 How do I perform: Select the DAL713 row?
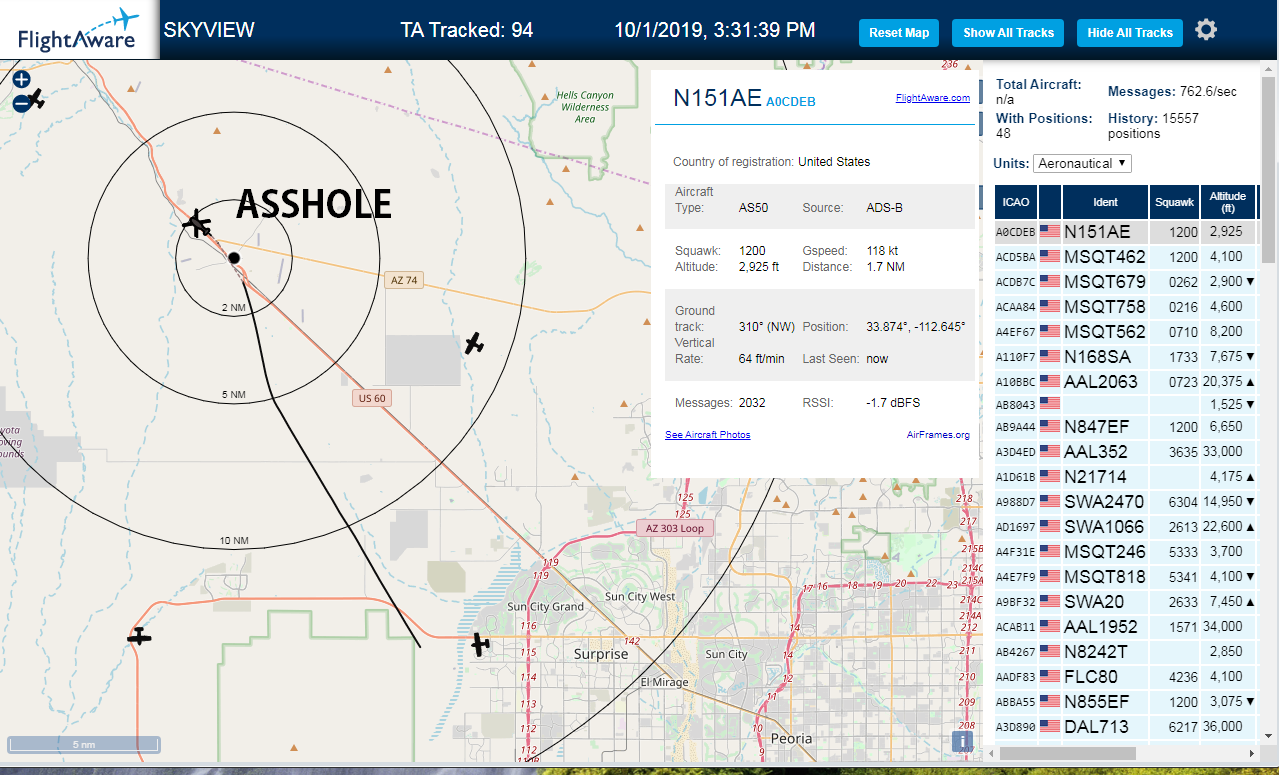coord(1125,727)
